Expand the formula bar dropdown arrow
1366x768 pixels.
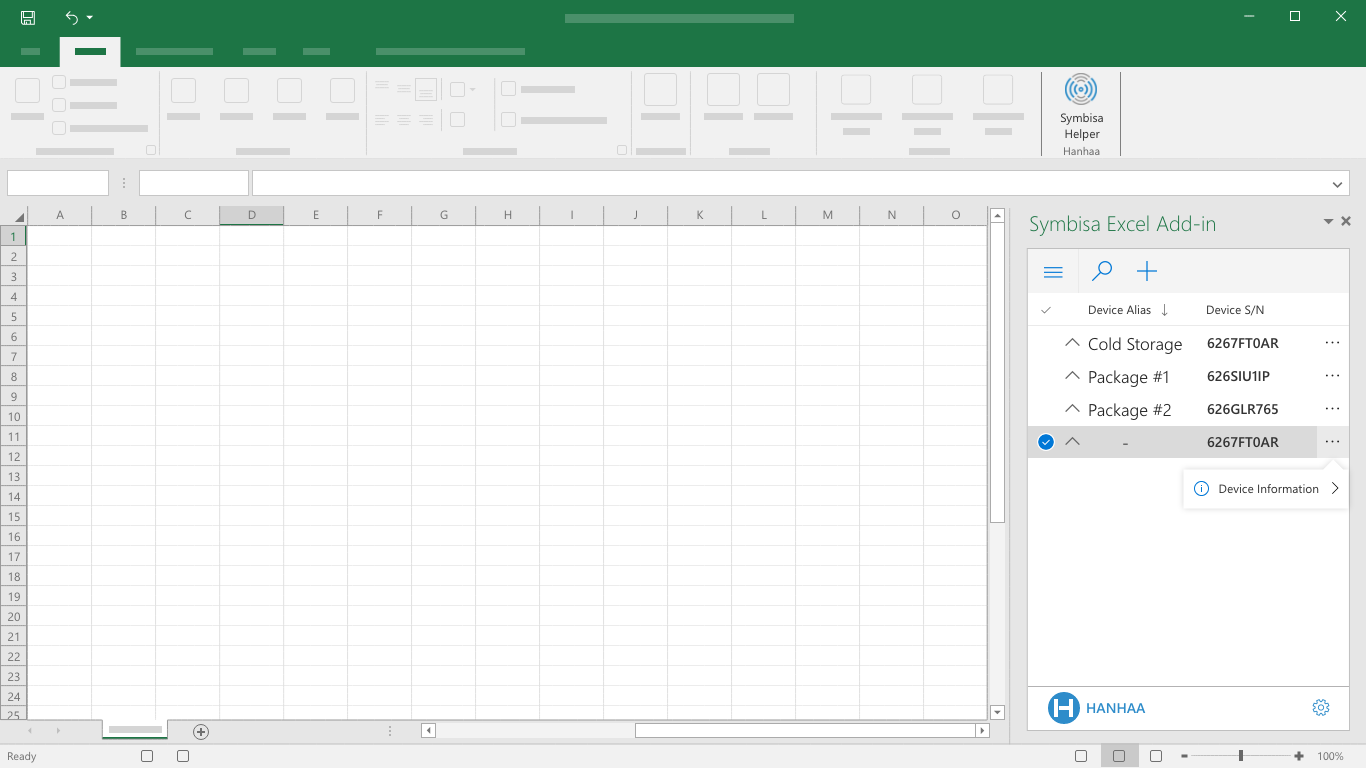coord(1338,184)
